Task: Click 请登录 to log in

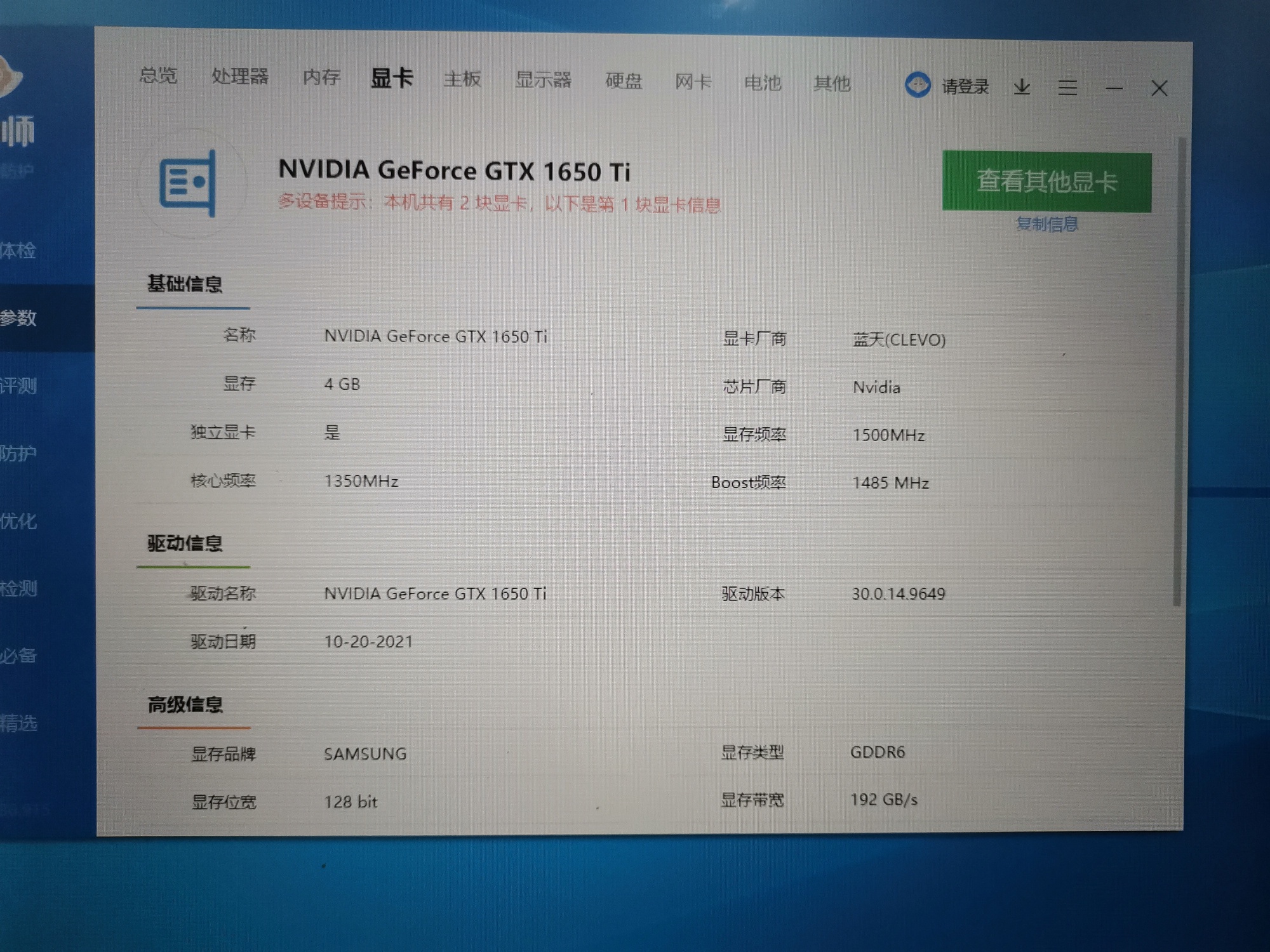Action: pyautogui.click(x=965, y=86)
